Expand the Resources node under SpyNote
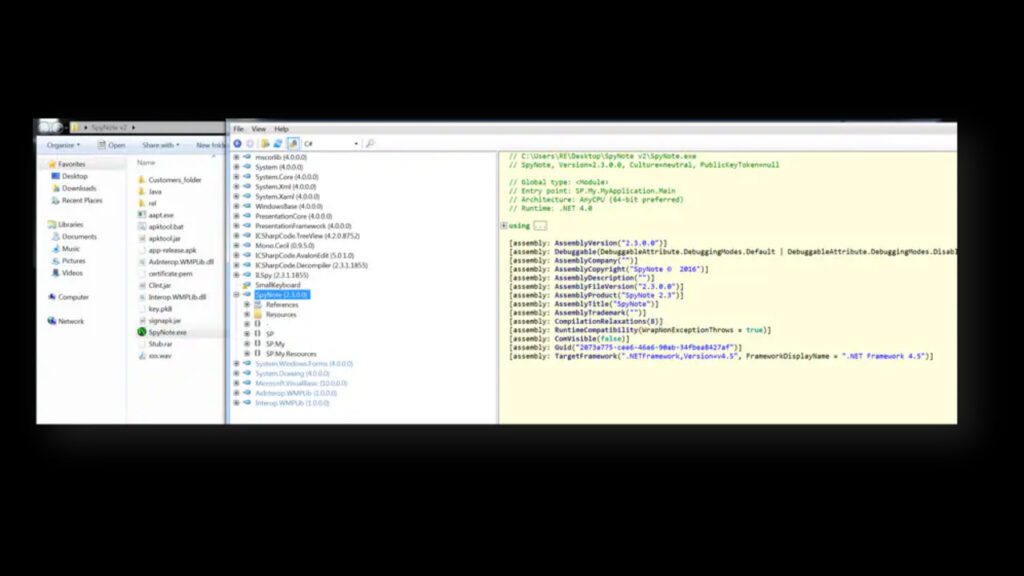Viewport: 1024px width, 576px height. 247,315
